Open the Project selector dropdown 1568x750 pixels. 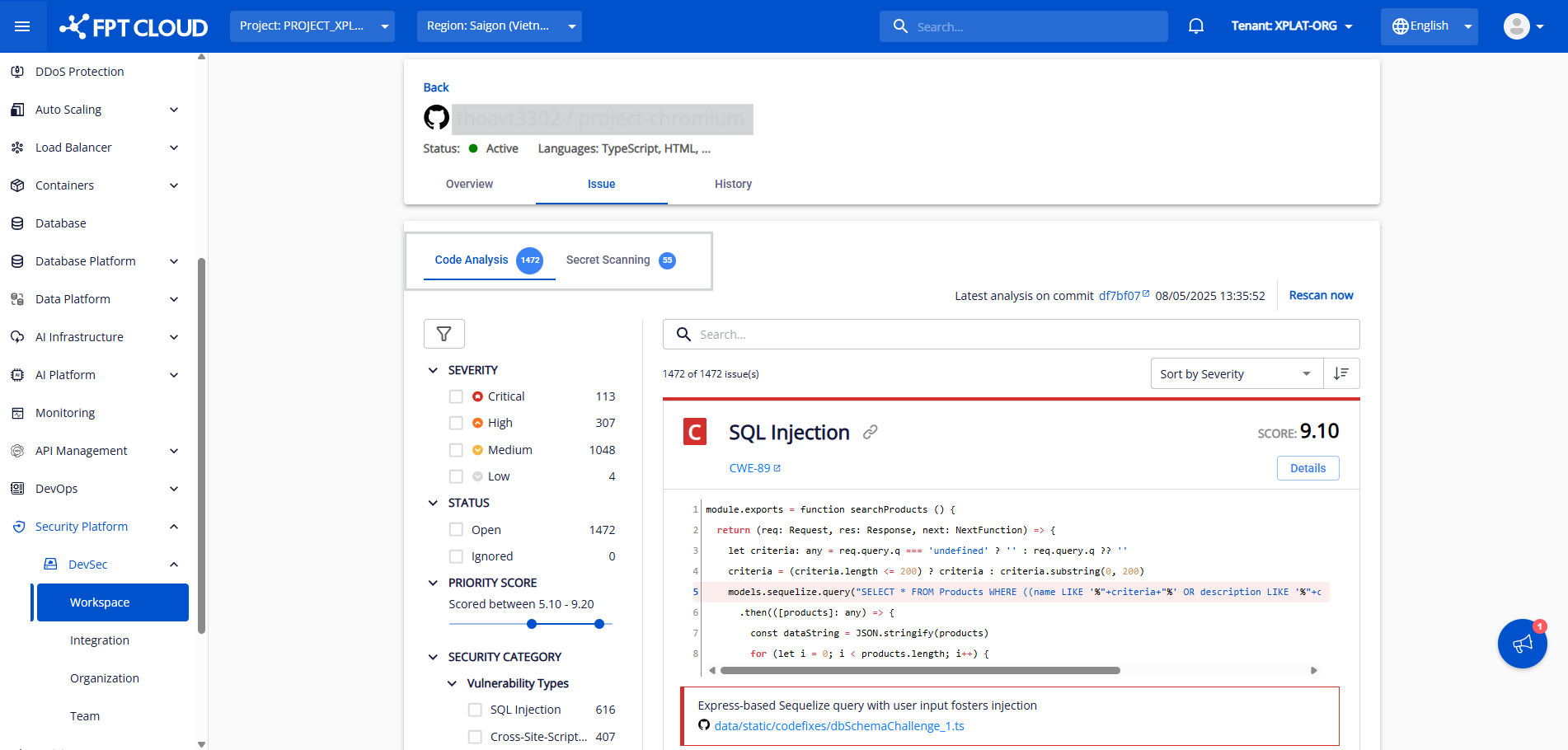coord(312,26)
